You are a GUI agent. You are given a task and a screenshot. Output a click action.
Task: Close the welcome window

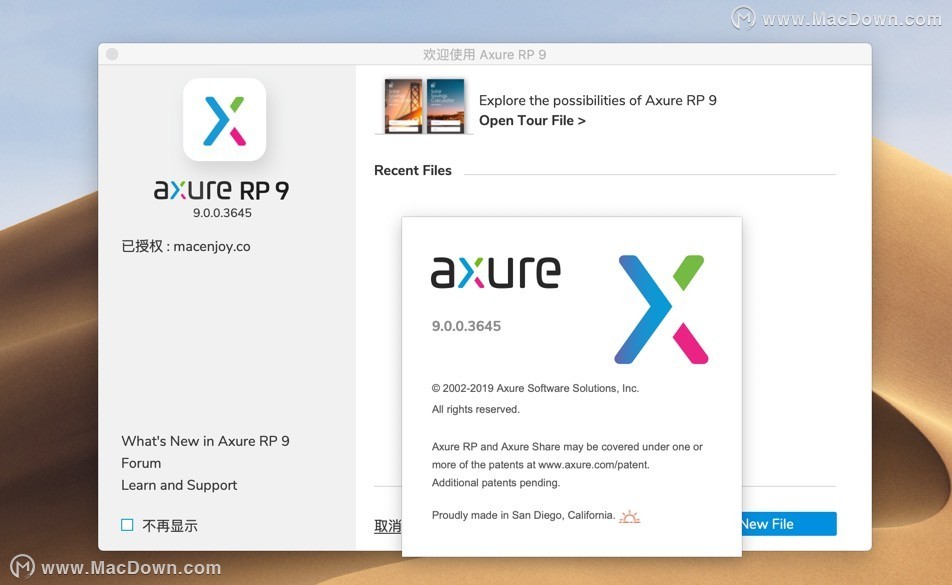point(112,54)
